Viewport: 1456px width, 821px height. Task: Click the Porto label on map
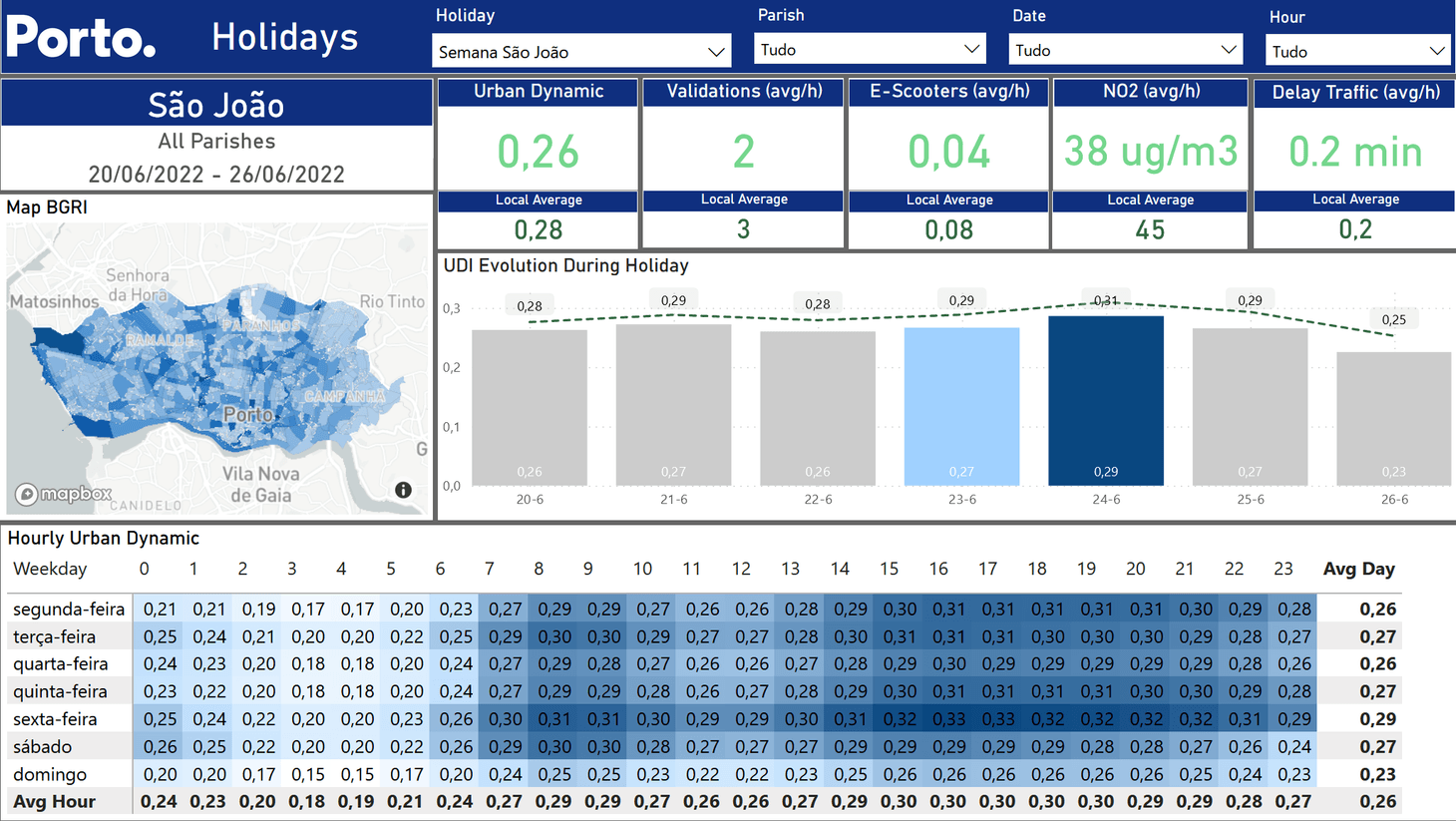(247, 414)
